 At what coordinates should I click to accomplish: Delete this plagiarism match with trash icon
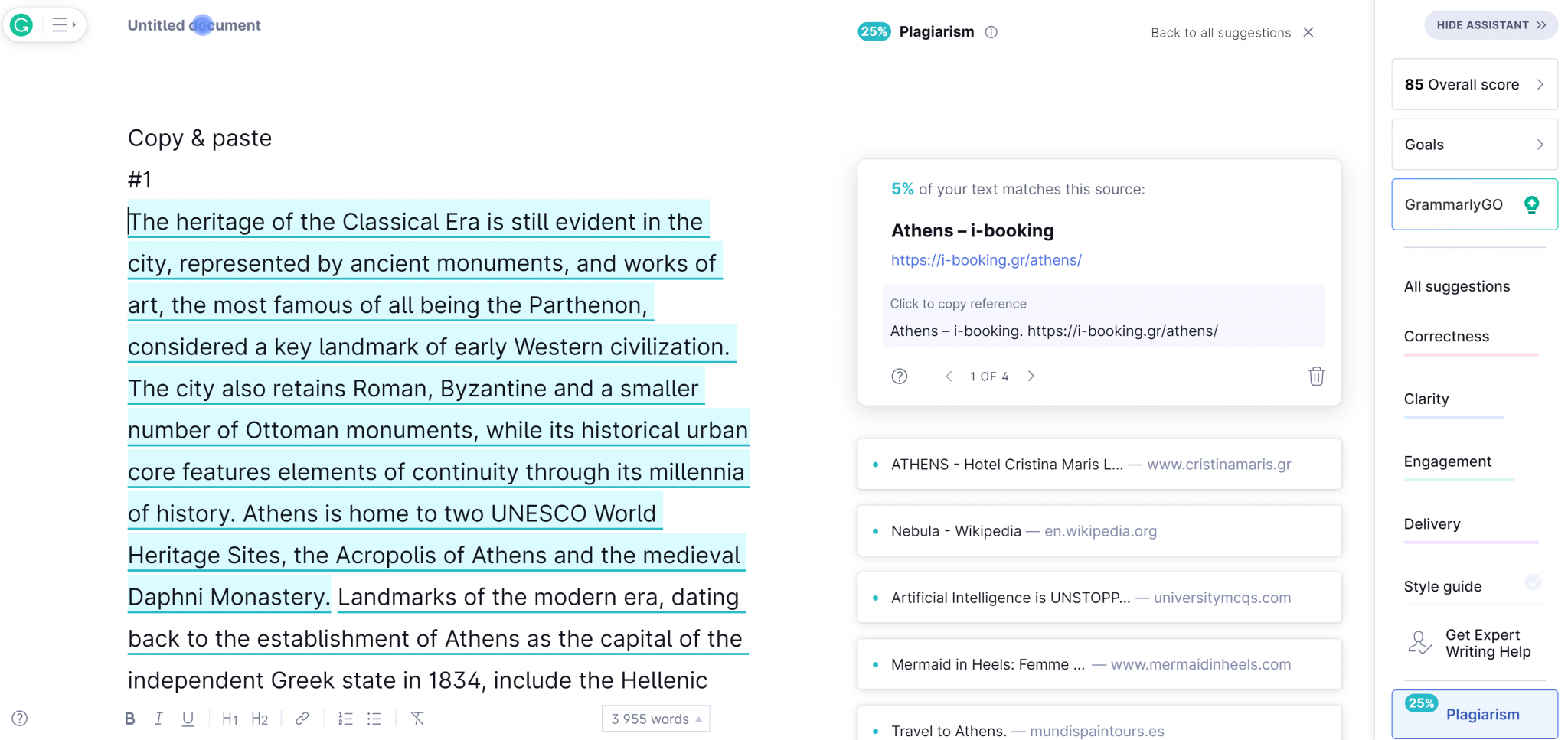1316,377
